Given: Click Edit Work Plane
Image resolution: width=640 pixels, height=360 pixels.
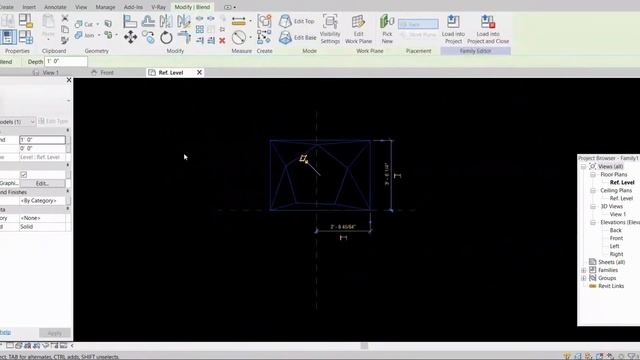Looking at the screenshot, I should pos(358,29).
